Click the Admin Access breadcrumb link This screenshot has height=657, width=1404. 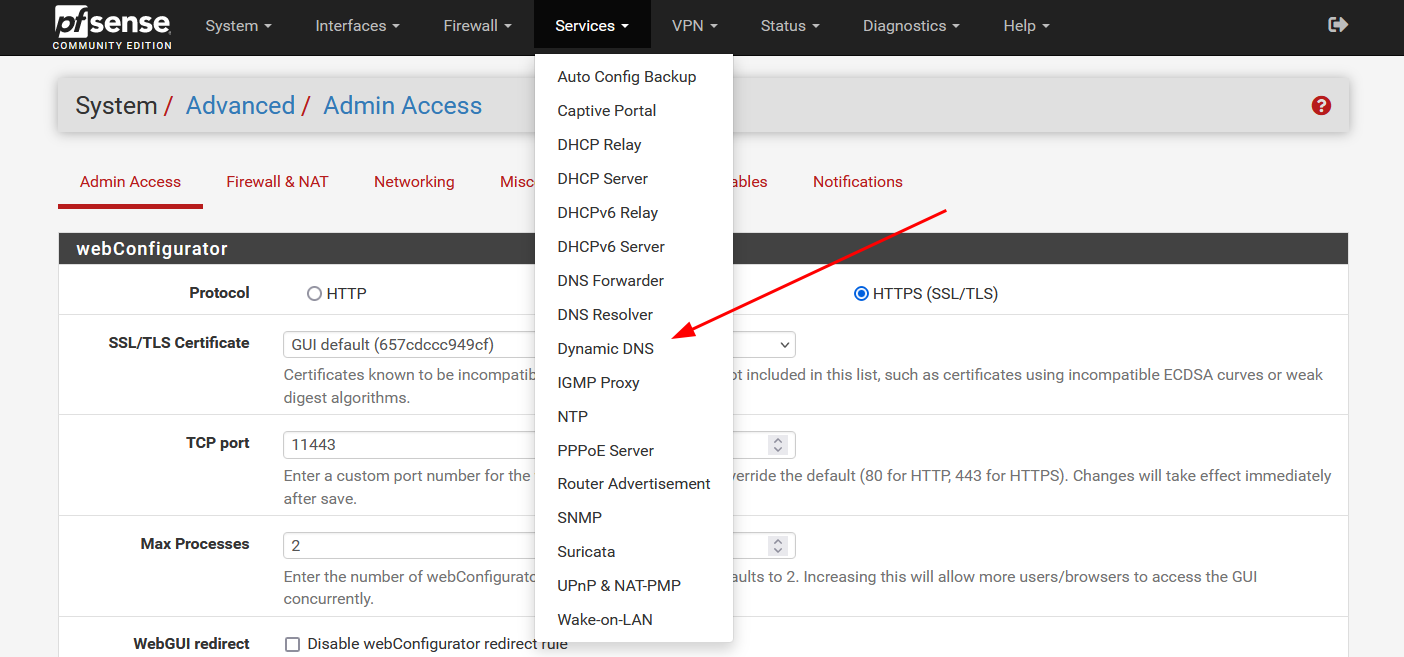click(402, 106)
